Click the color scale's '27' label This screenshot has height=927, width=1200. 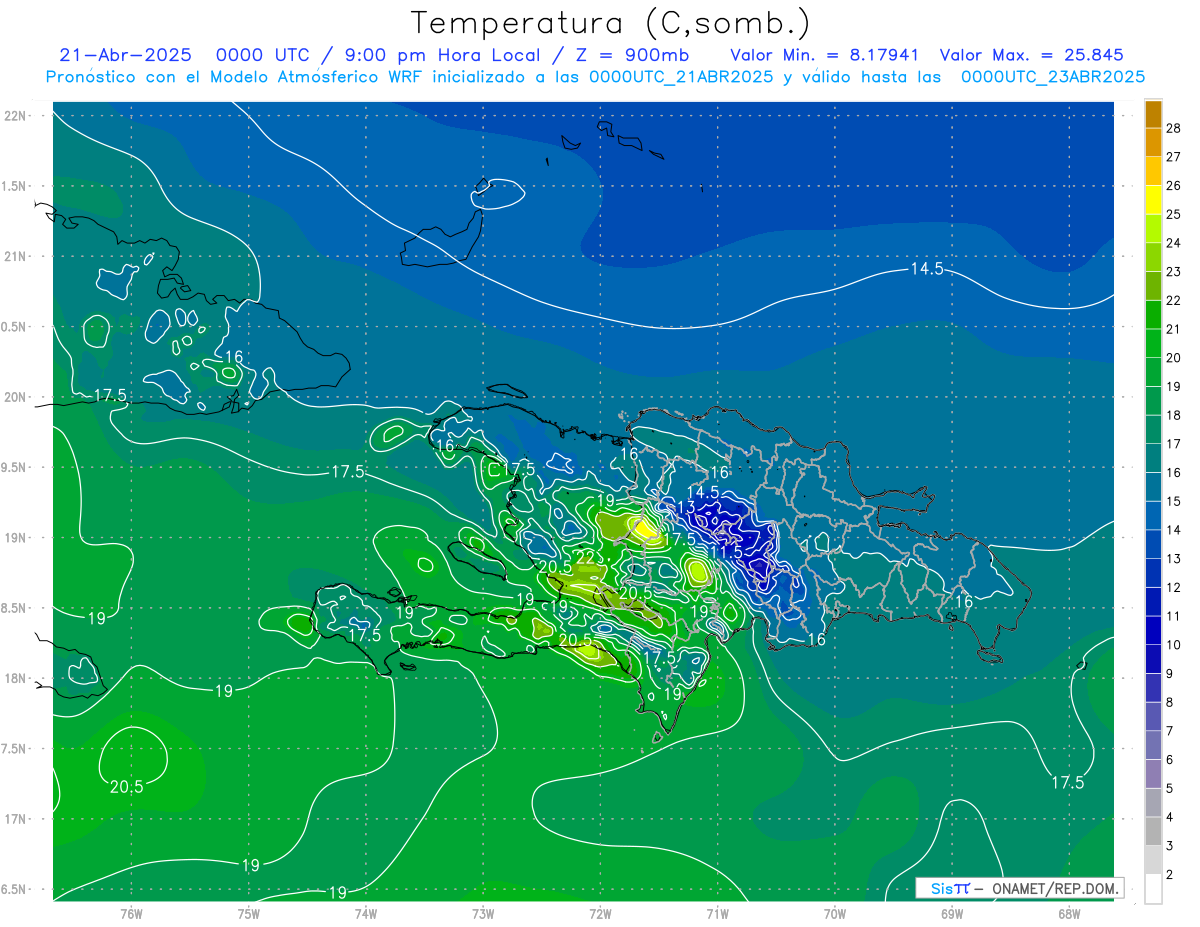(x=1173, y=157)
